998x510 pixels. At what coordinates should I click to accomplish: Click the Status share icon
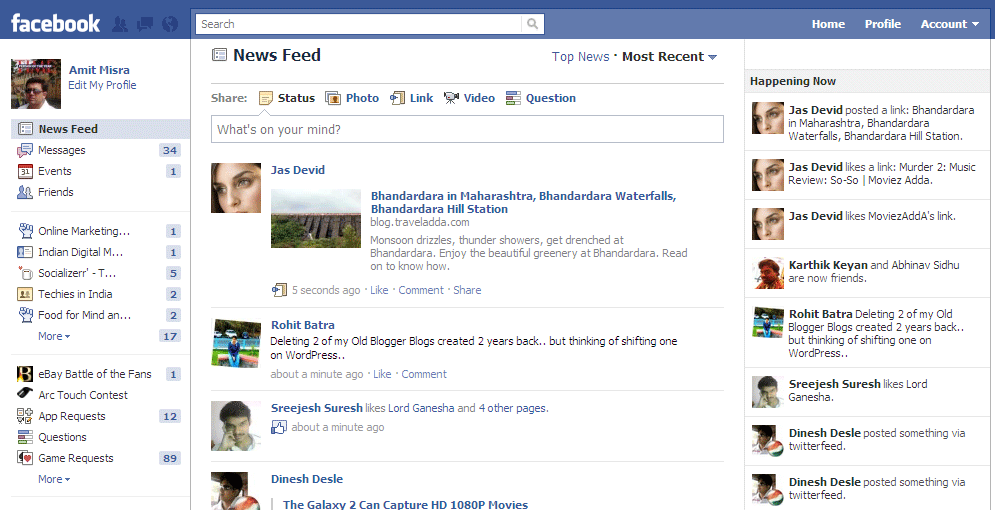tap(266, 98)
